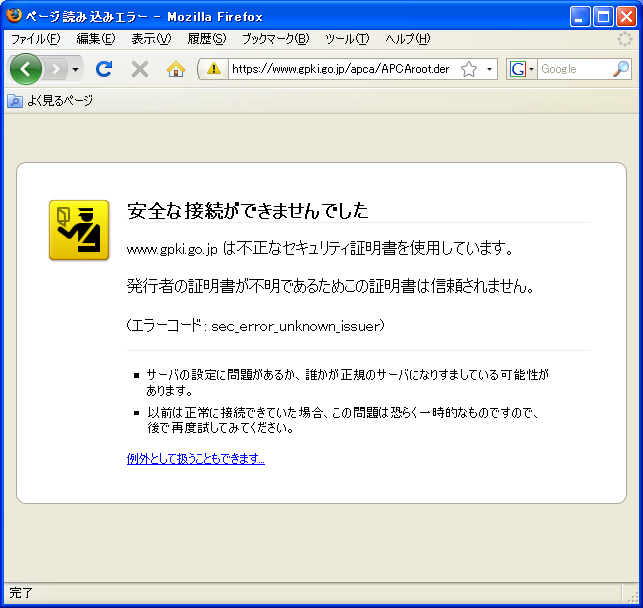
Task: Bookmark this page with the star icon
Action: tap(469, 69)
